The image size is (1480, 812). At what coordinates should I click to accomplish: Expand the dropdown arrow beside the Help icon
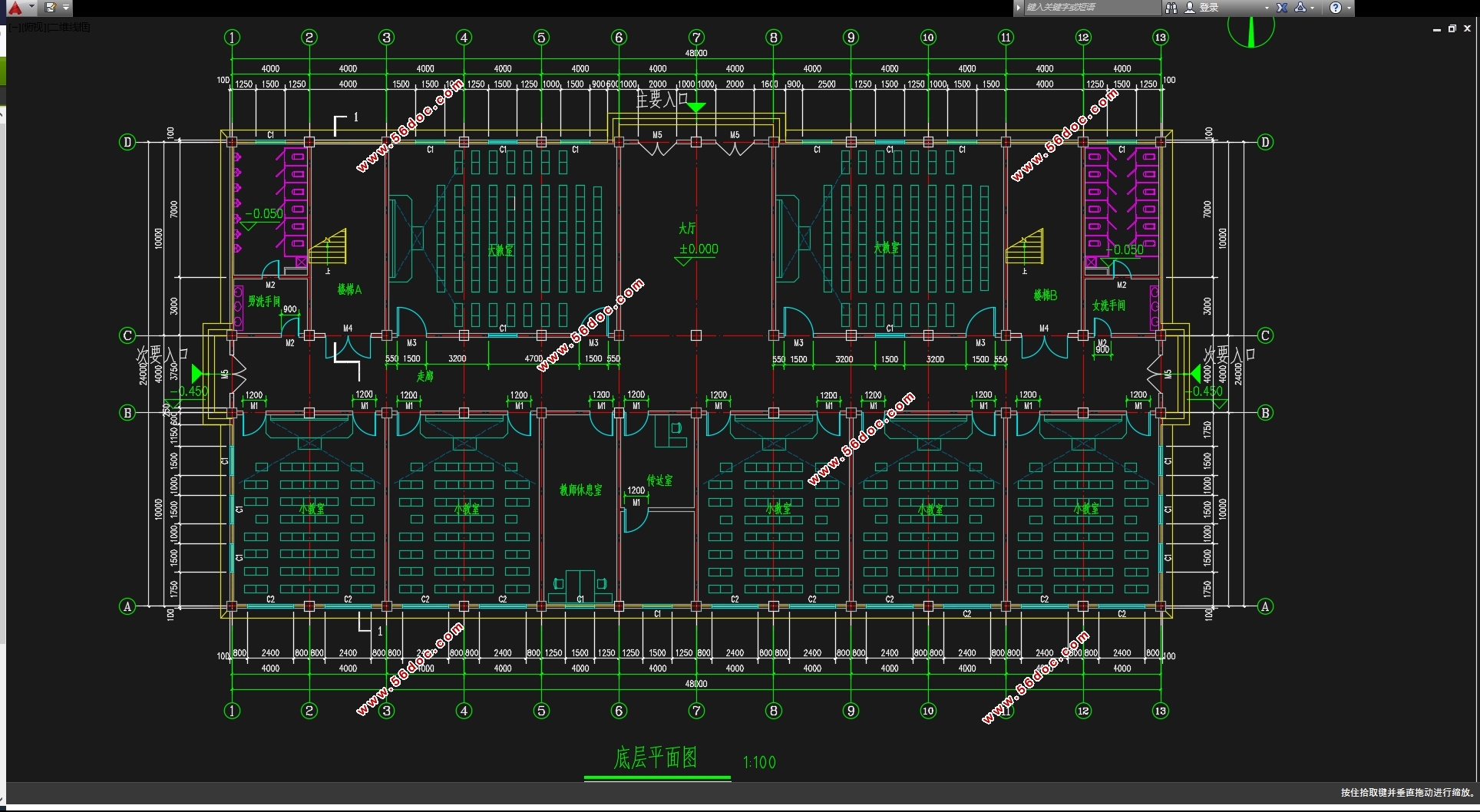coord(1349,8)
